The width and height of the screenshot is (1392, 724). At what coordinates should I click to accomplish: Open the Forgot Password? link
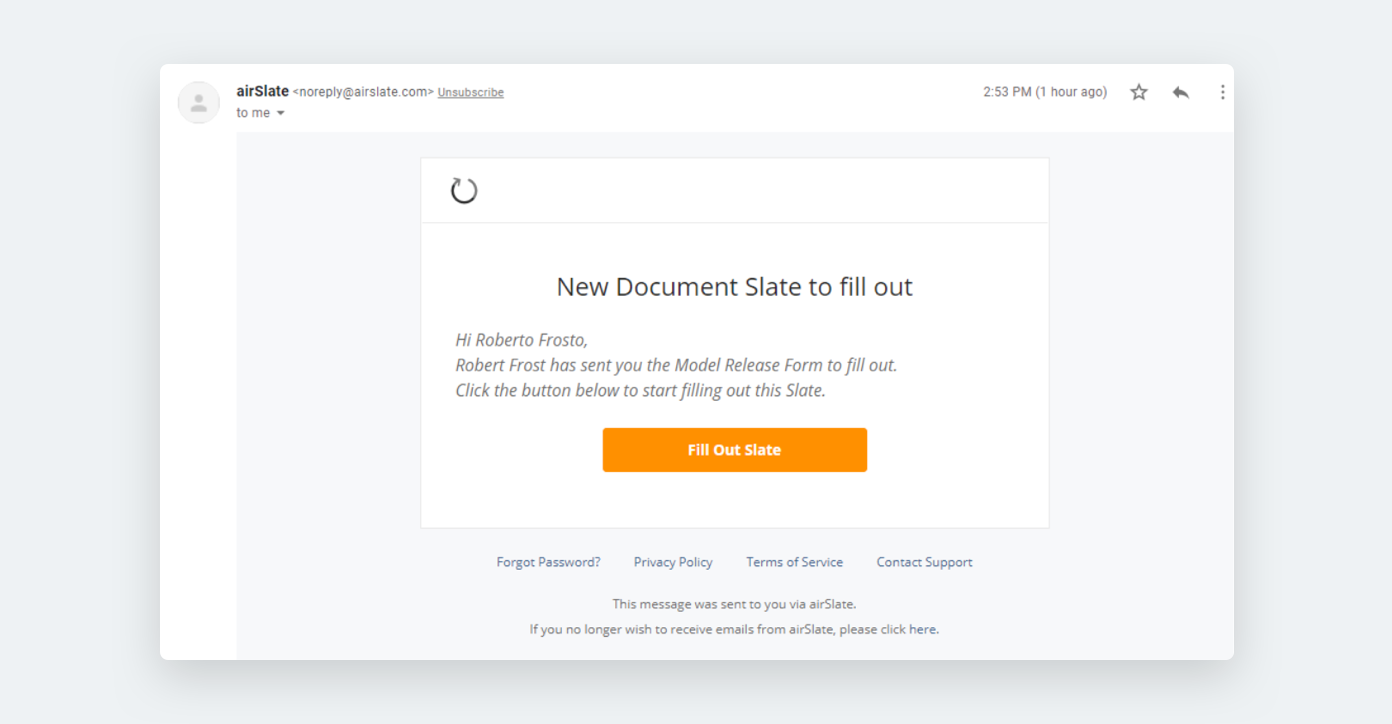coord(548,562)
